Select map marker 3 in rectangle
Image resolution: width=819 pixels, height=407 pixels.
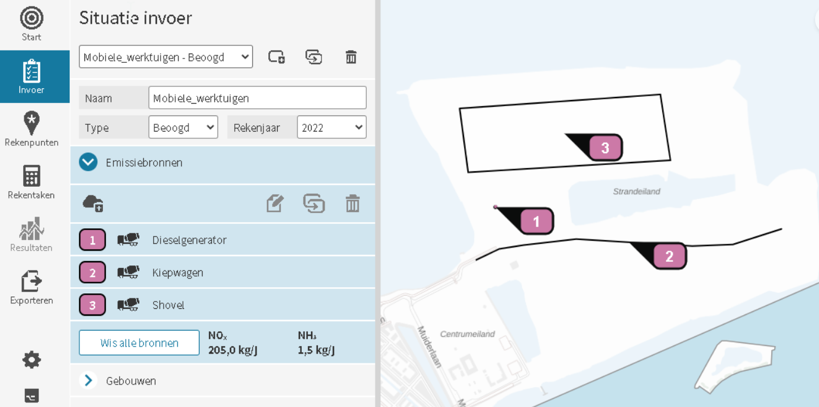point(605,147)
